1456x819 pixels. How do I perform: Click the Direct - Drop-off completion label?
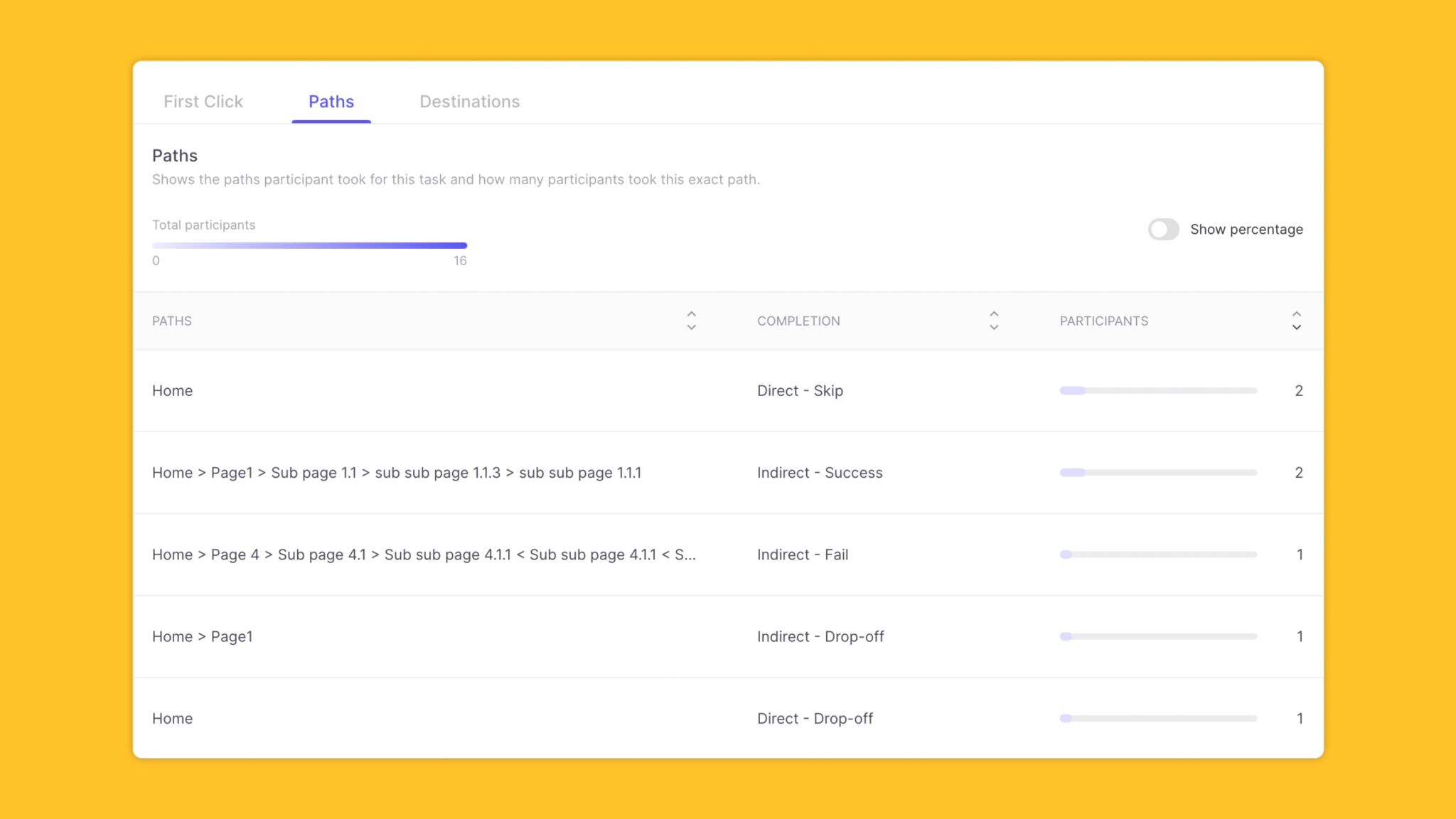(x=815, y=719)
